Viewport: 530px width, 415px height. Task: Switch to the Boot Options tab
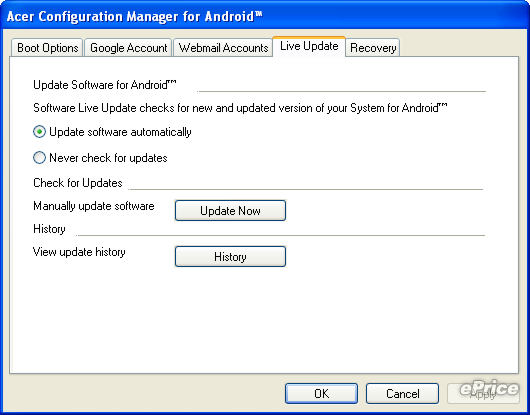click(x=47, y=48)
